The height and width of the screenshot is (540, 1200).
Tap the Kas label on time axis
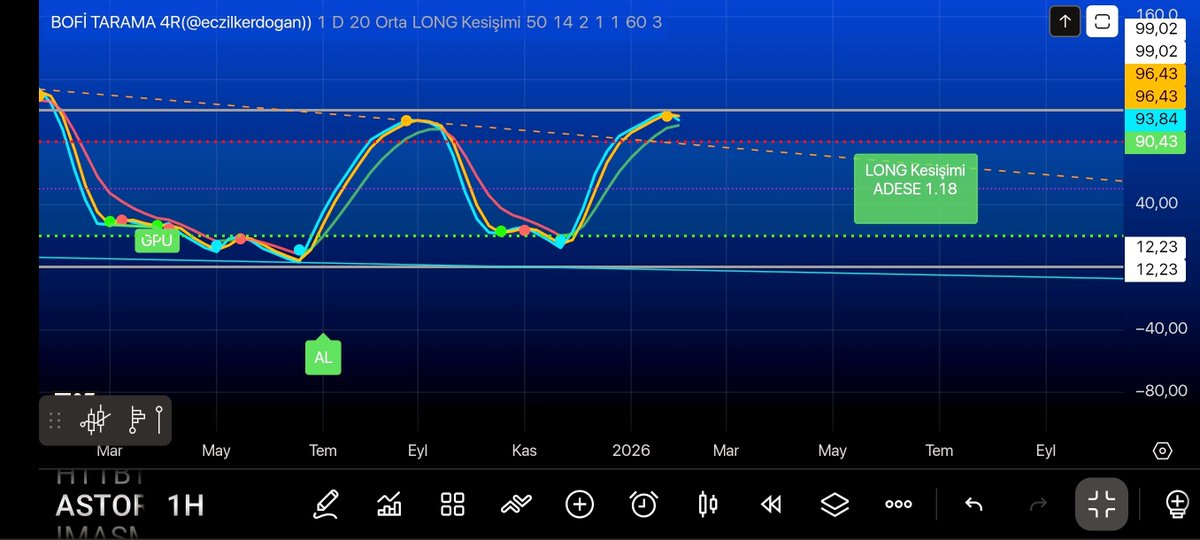[524, 451]
